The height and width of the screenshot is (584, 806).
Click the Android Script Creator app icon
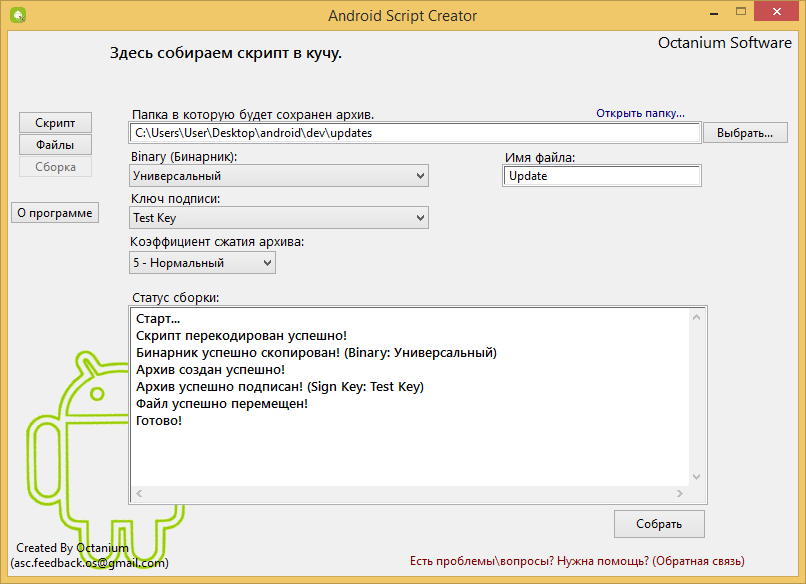click(x=18, y=15)
